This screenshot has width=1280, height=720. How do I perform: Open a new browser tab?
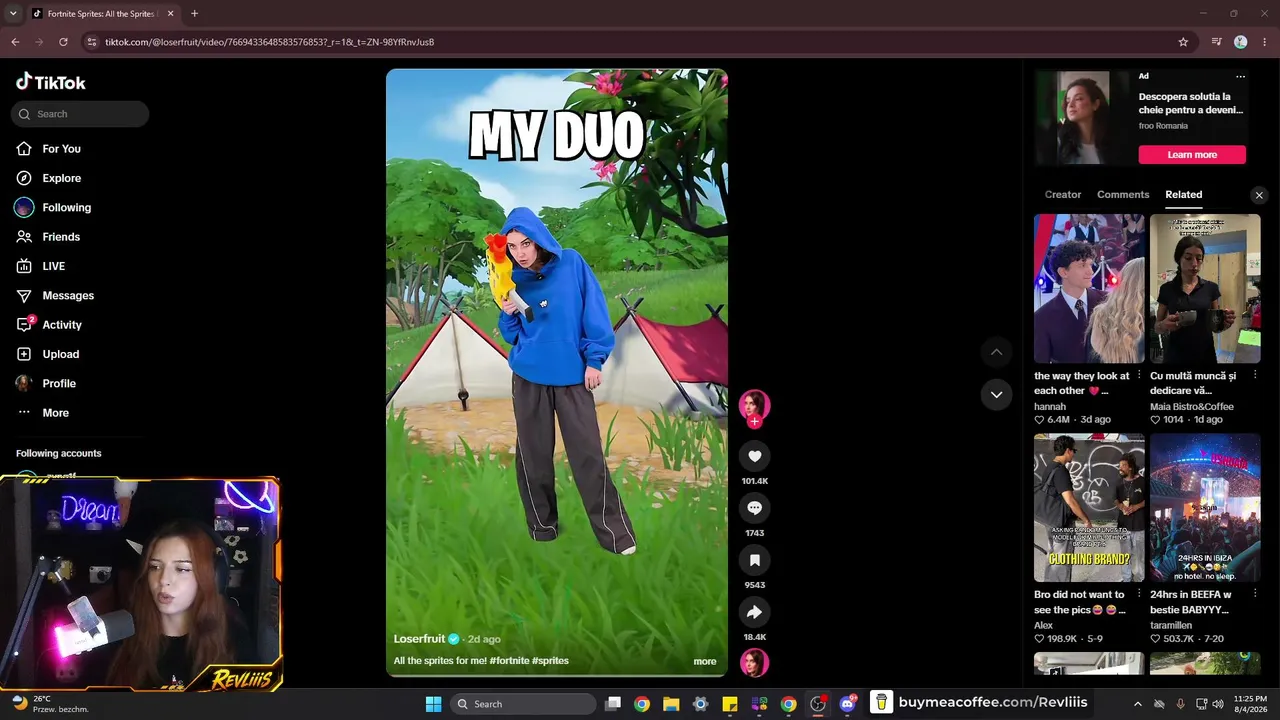click(x=194, y=14)
